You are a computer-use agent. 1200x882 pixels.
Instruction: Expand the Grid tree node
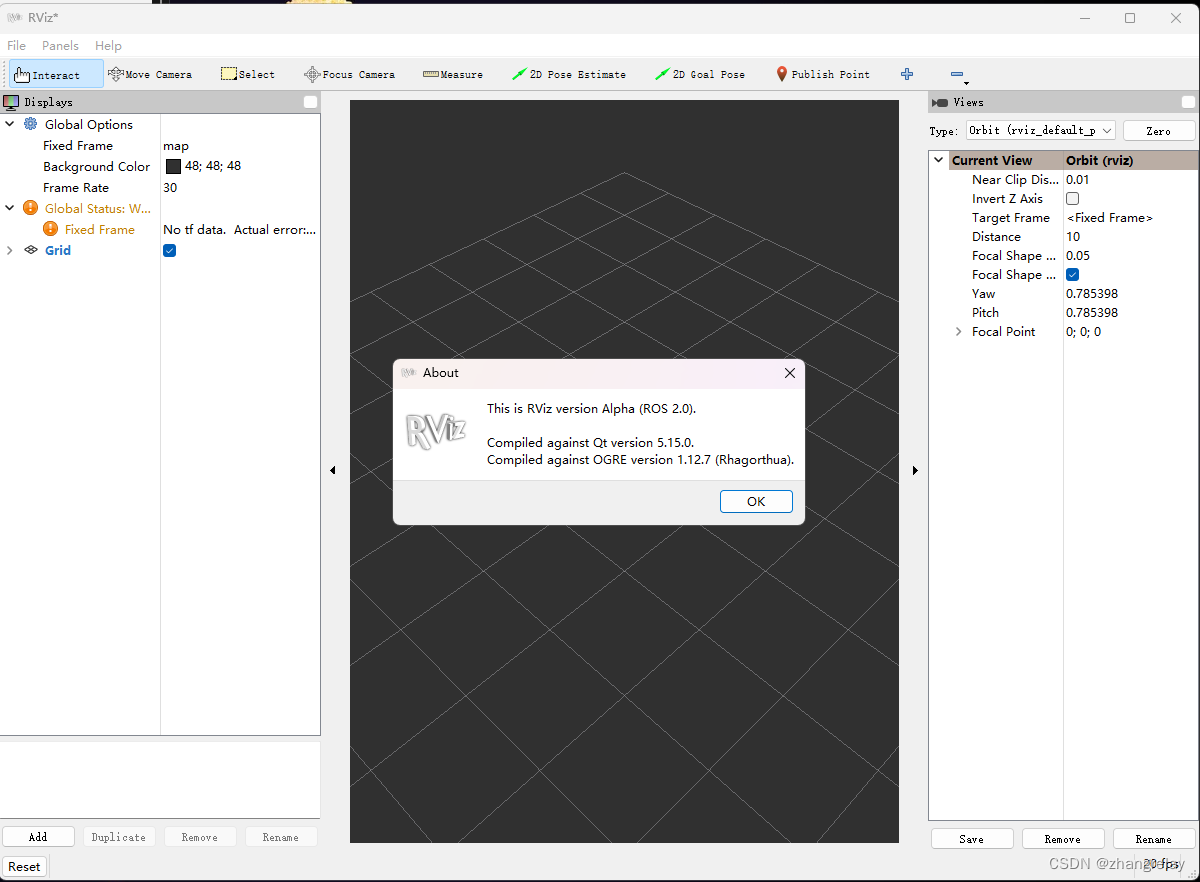tap(10, 250)
